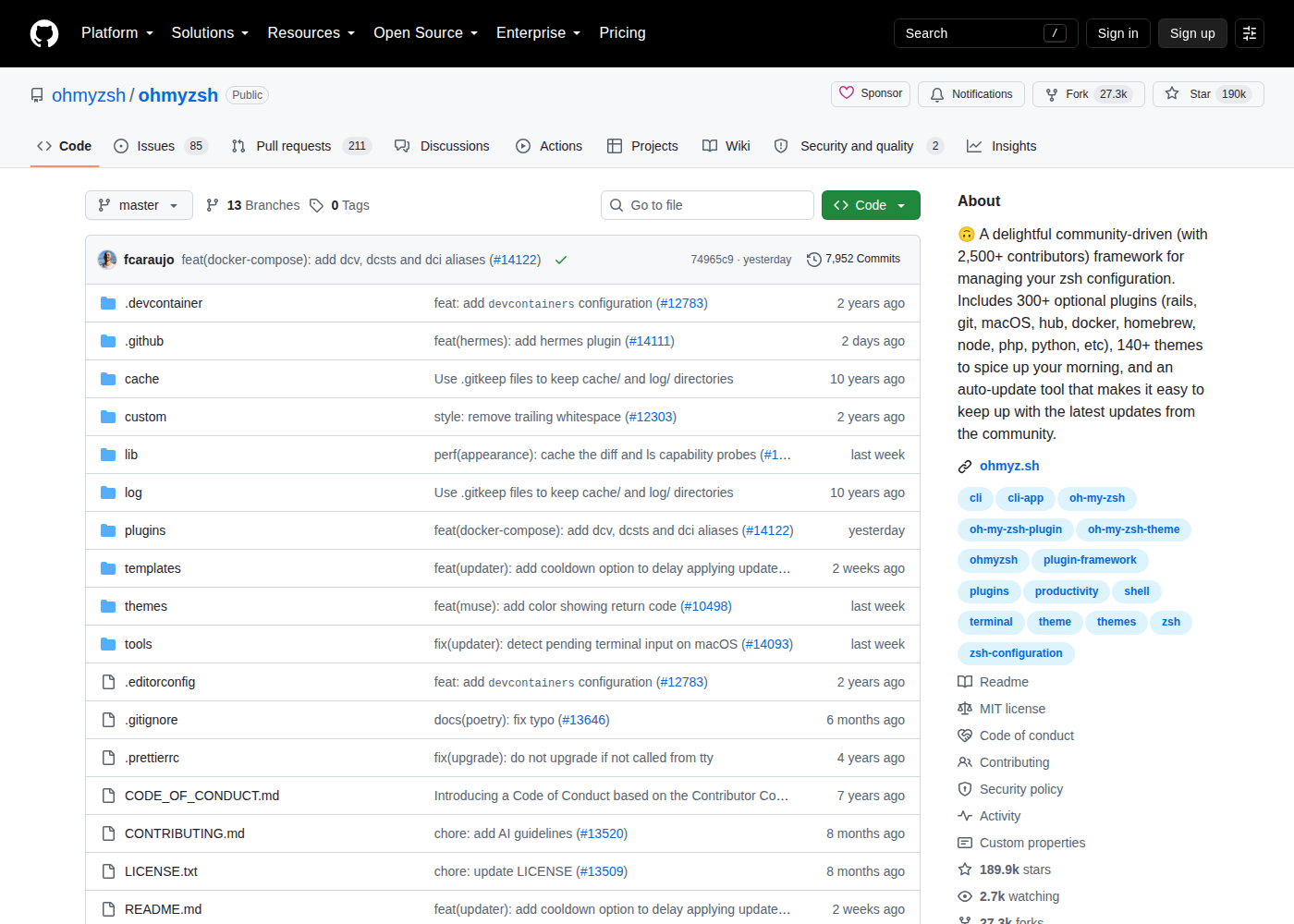The width and height of the screenshot is (1294, 924).
Task: Open the Pricing link
Action: coord(622,33)
